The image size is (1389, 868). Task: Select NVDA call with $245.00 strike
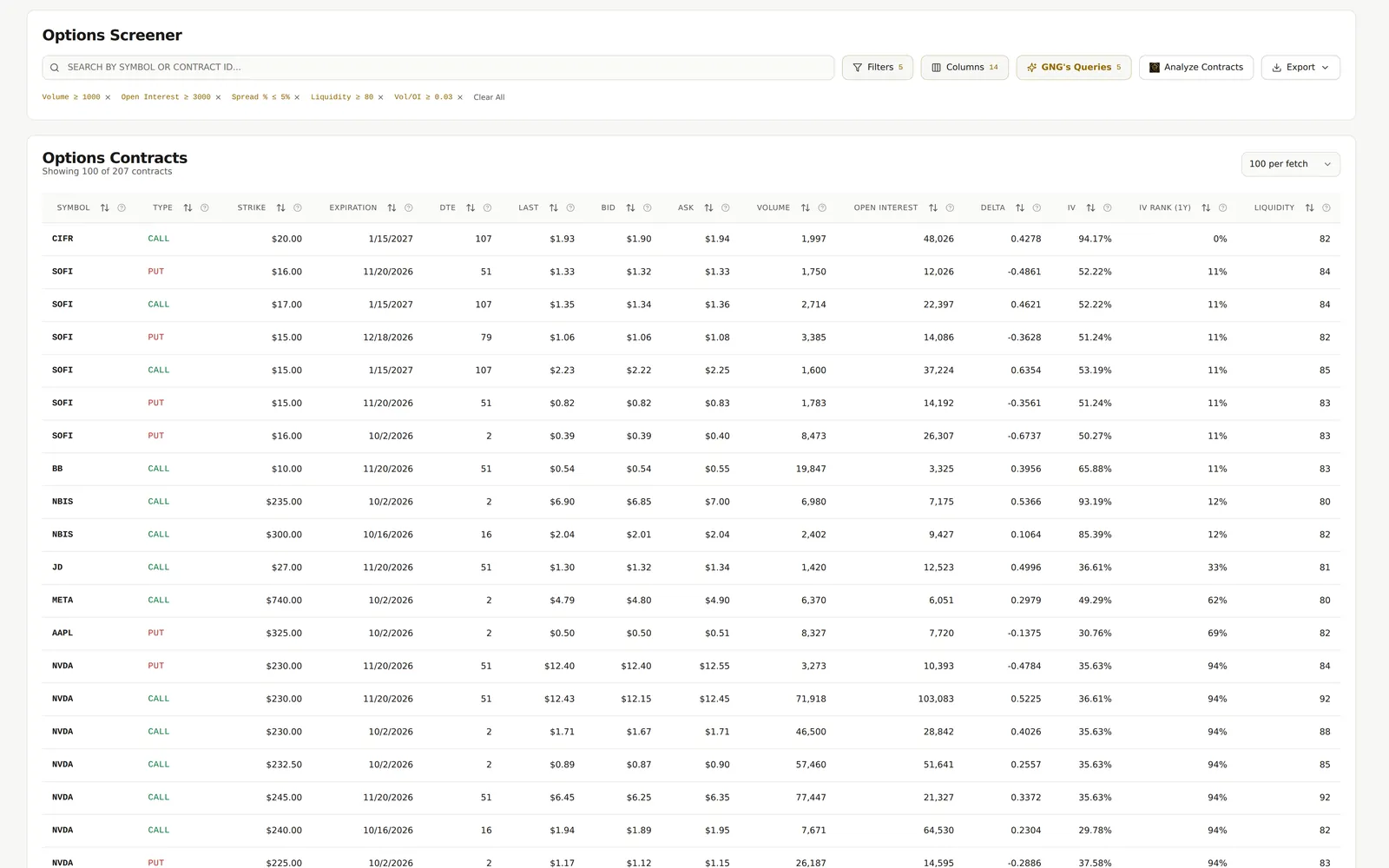(x=691, y=797)
